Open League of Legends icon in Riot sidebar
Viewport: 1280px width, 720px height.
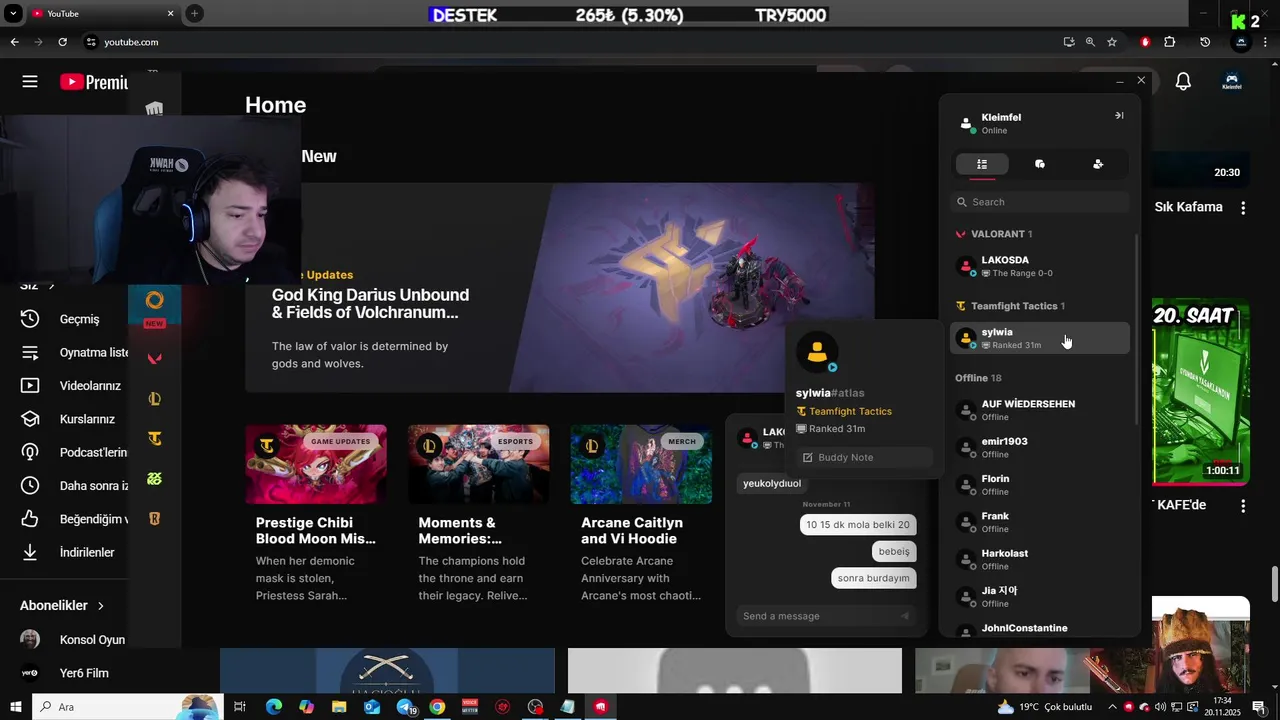(x=154, y=399)
